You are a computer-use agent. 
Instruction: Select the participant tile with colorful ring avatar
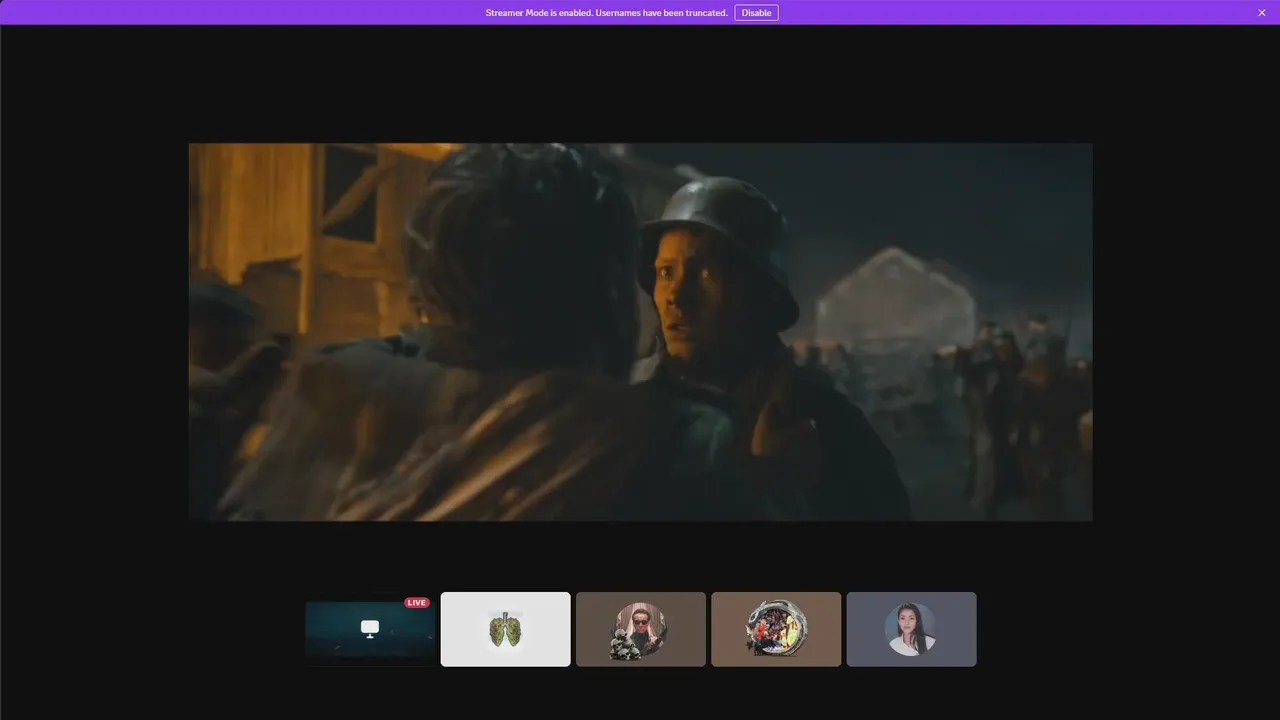pyautogui.click(x=776, y=629)
